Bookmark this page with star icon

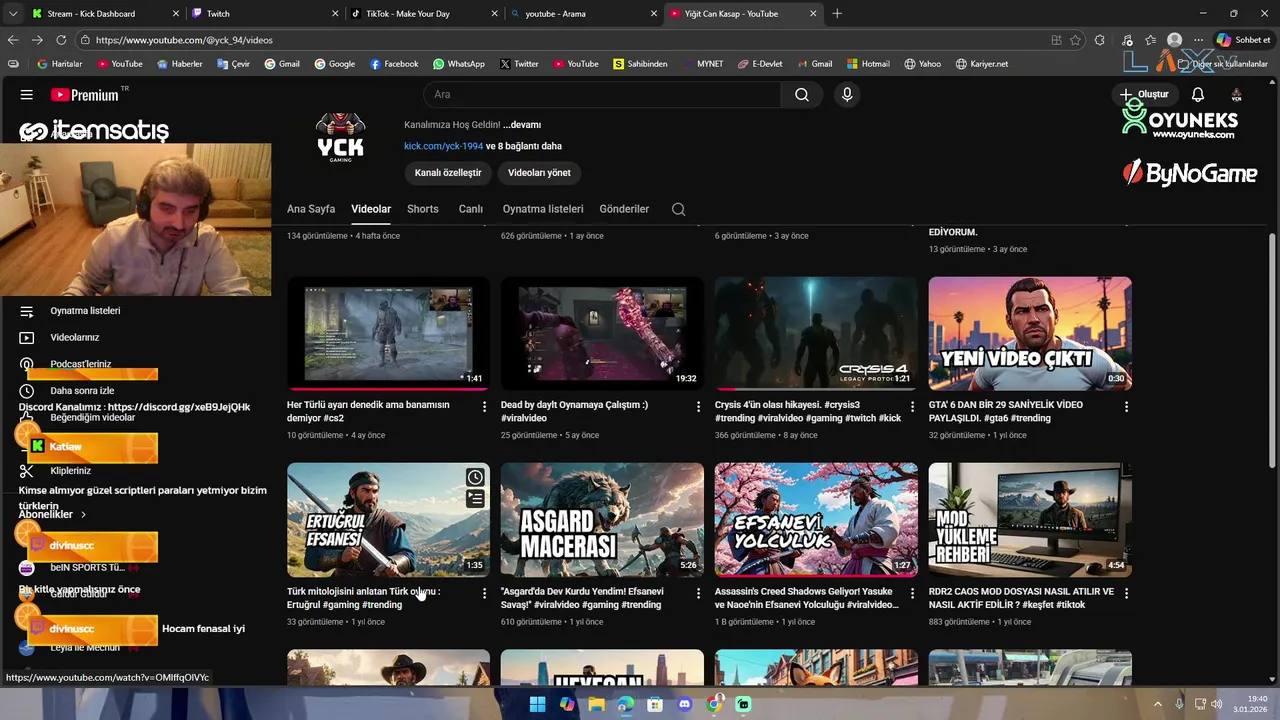[1076, 40]
